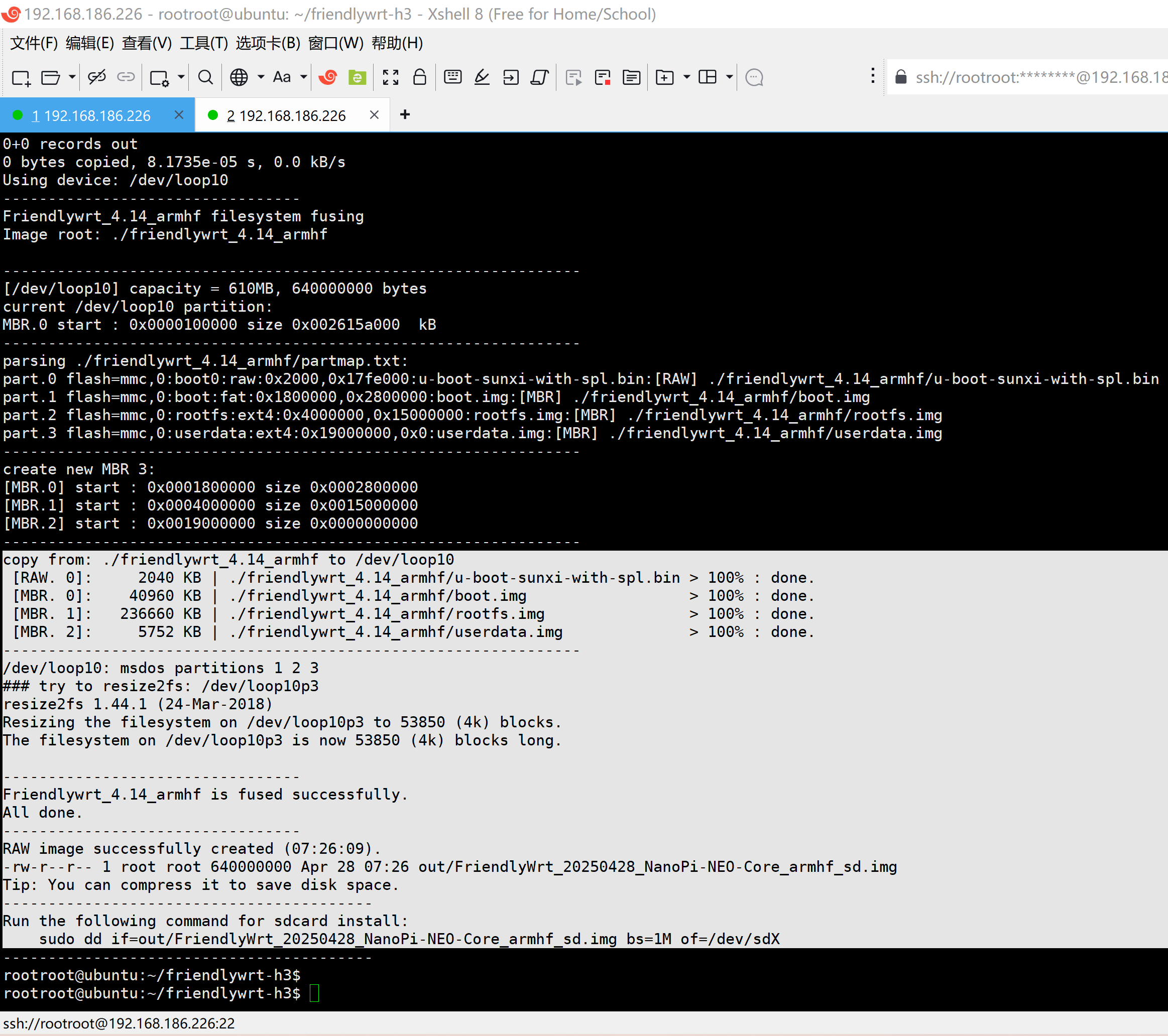Image resolution: width=1168 pixels, height=1036 pixels.
Task: Open the 工具(T) menu
Action: tap(203, 43)
